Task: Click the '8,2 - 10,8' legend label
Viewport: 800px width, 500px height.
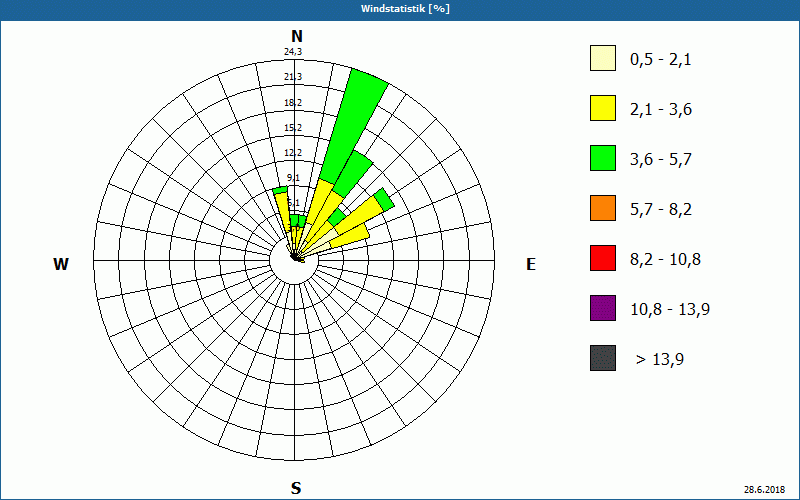Action: pos(665,260)
